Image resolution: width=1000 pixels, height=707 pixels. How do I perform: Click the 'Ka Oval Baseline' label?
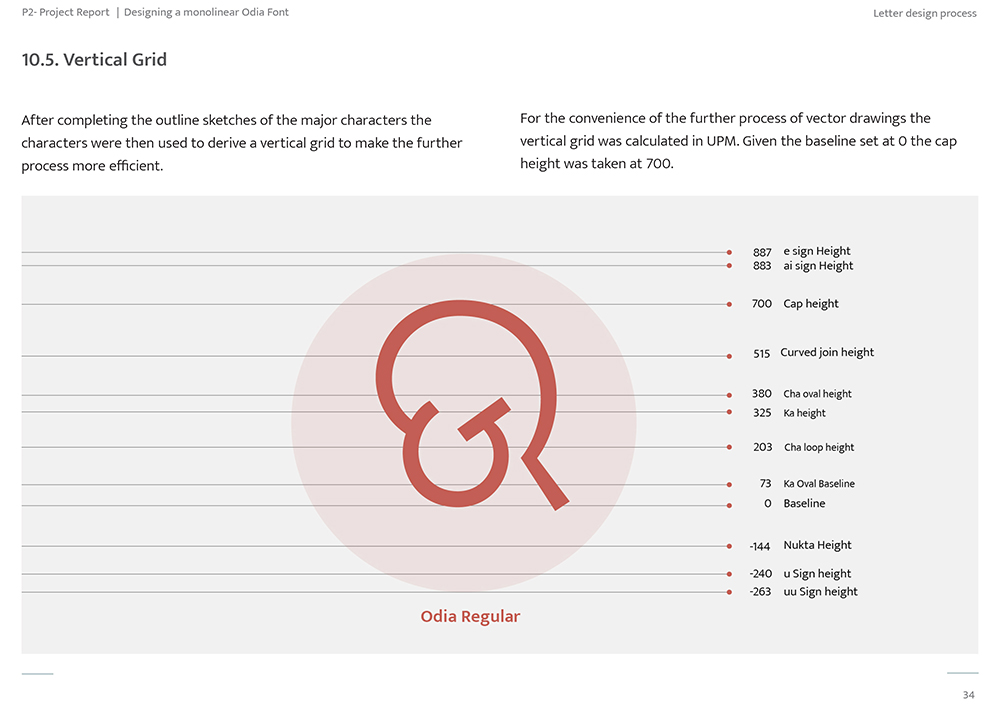pos(819,484)
